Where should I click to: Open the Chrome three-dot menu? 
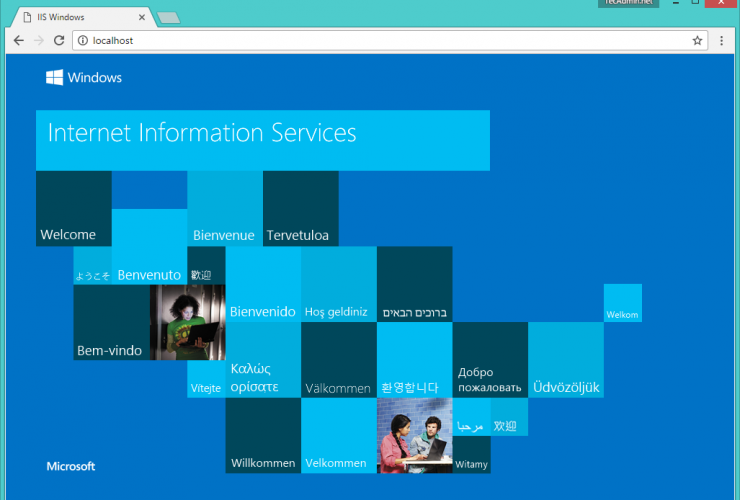click(722, 41)
